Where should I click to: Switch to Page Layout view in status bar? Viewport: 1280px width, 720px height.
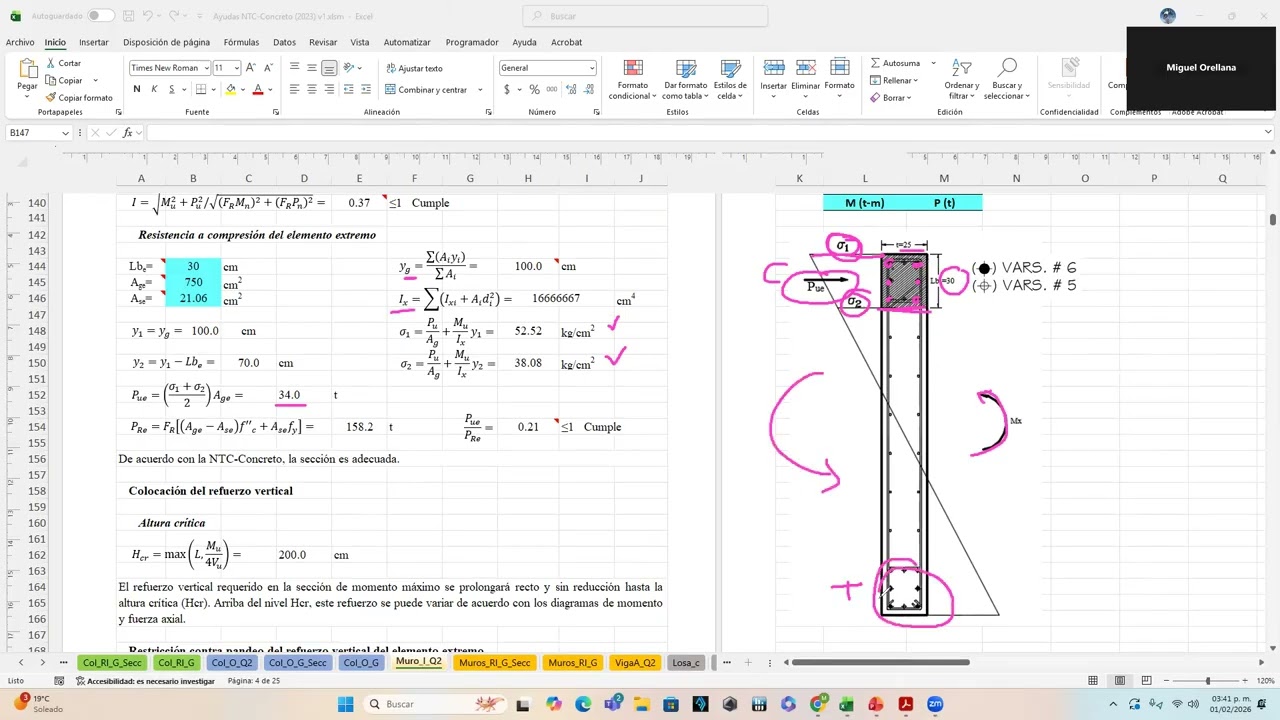click(x=1119, y=681)
